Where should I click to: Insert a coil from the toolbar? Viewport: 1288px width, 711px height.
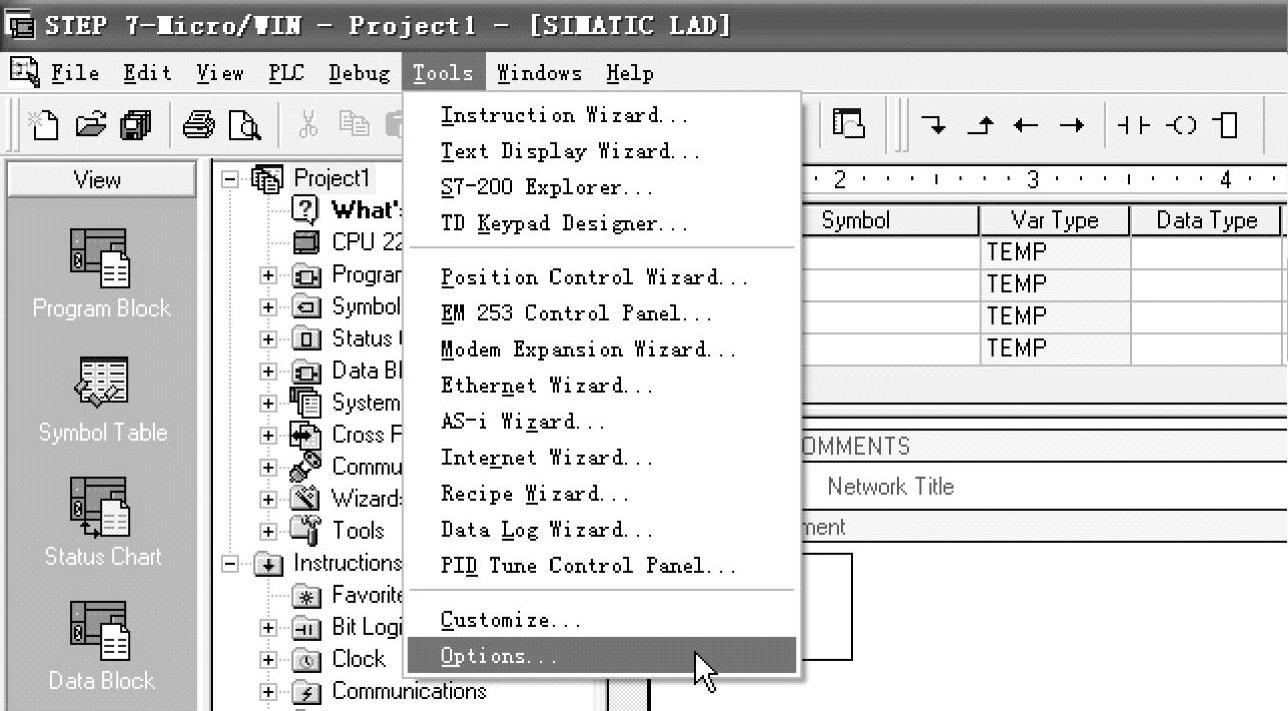coord(1182,126)
